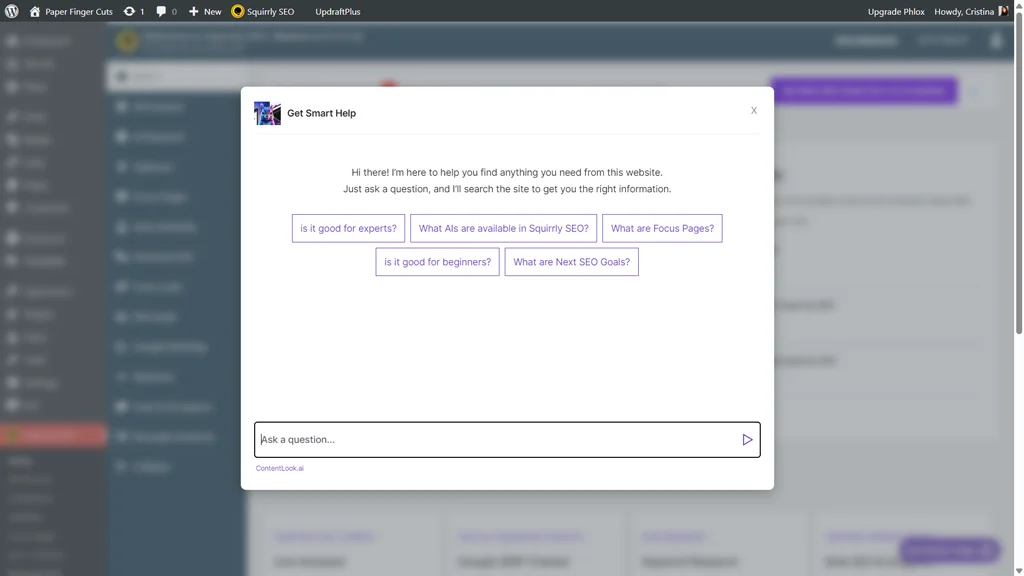Open the Howdy, Cristina account menu
Image resolution: width=1024 pixels, height=576 pixels.
pyautogui.click(x=963, y=11)
